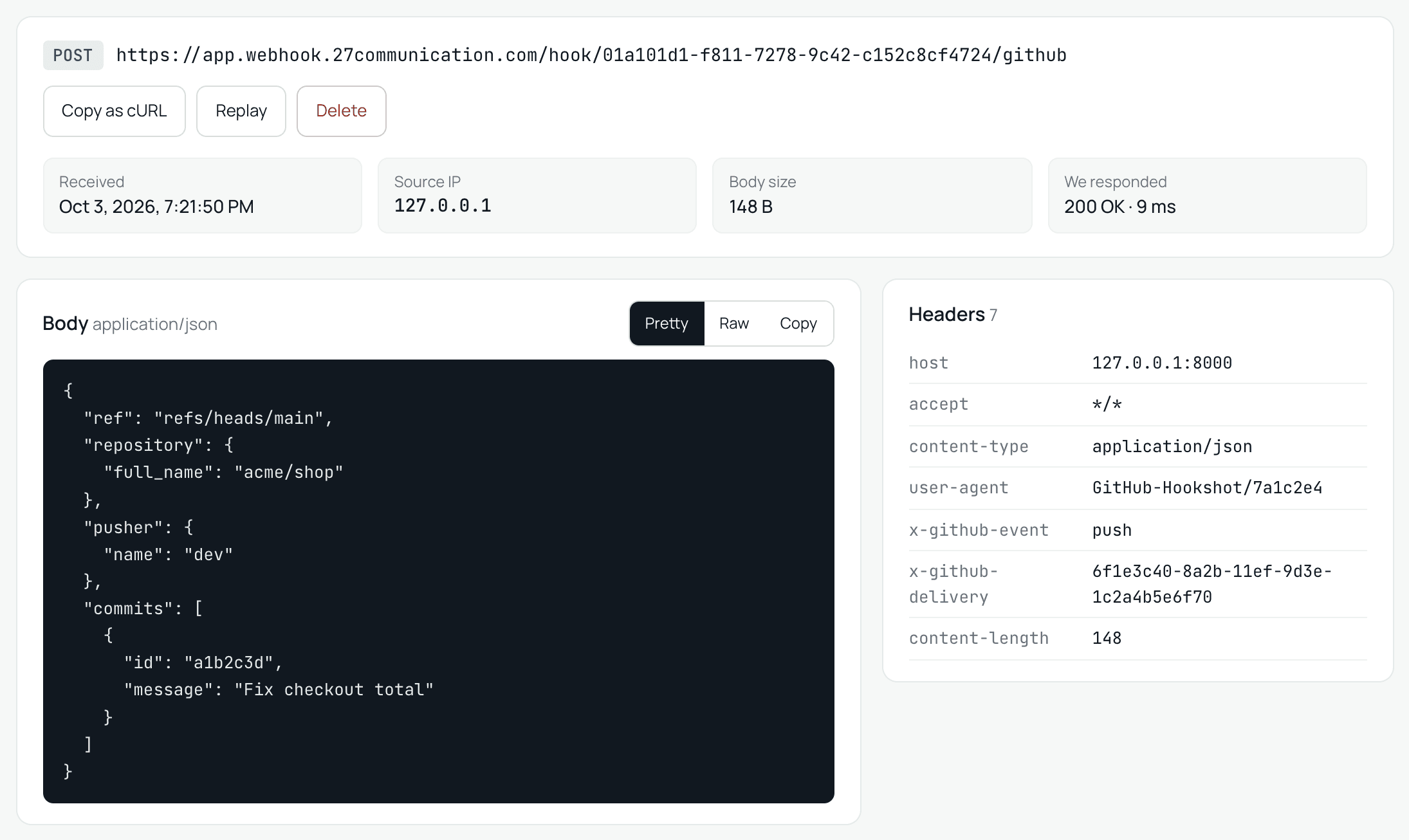
Task: Switch body view to Pretty
Action: (x=667, y=324)
